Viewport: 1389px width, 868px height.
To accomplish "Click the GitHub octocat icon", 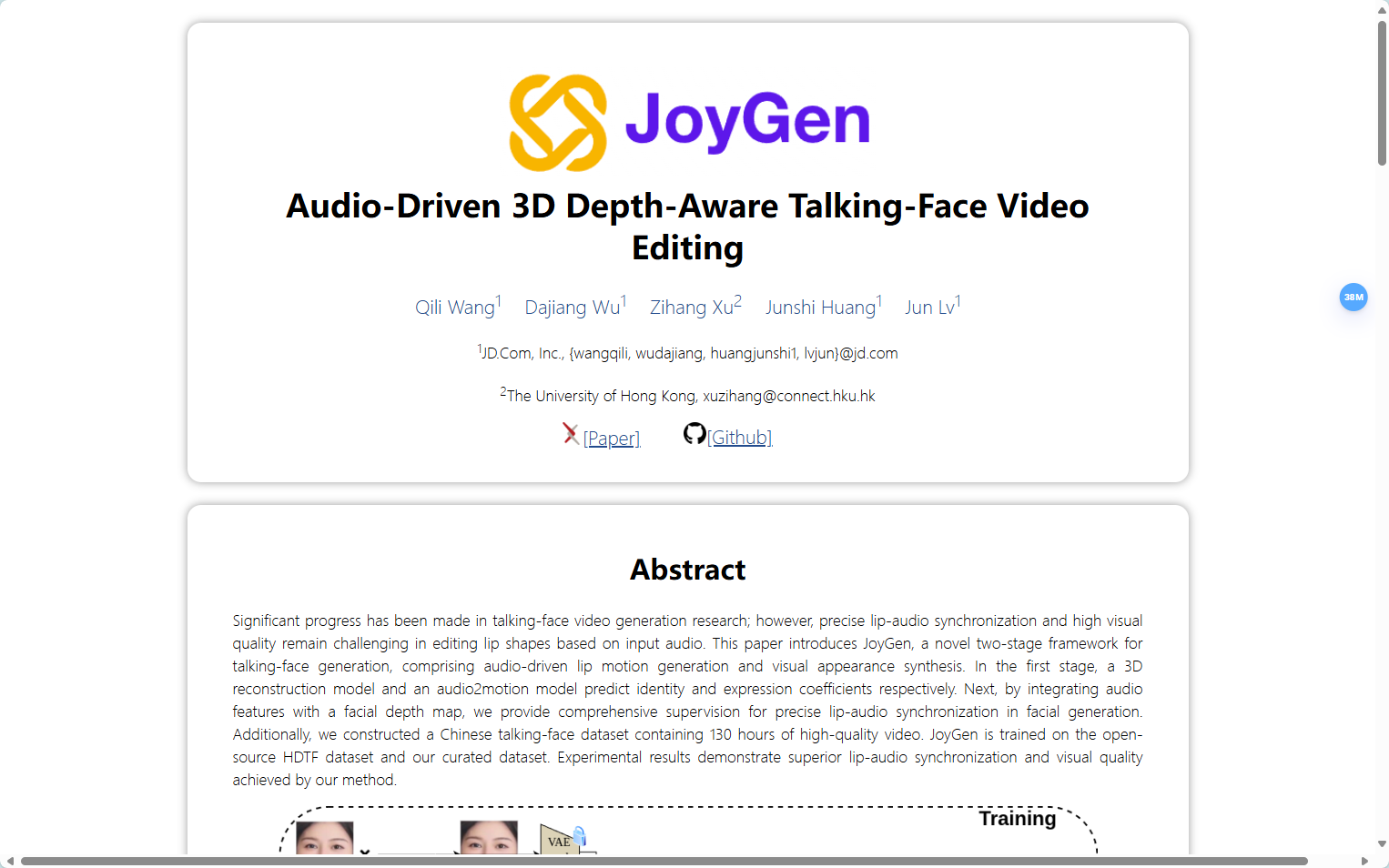I will (694, 434).
